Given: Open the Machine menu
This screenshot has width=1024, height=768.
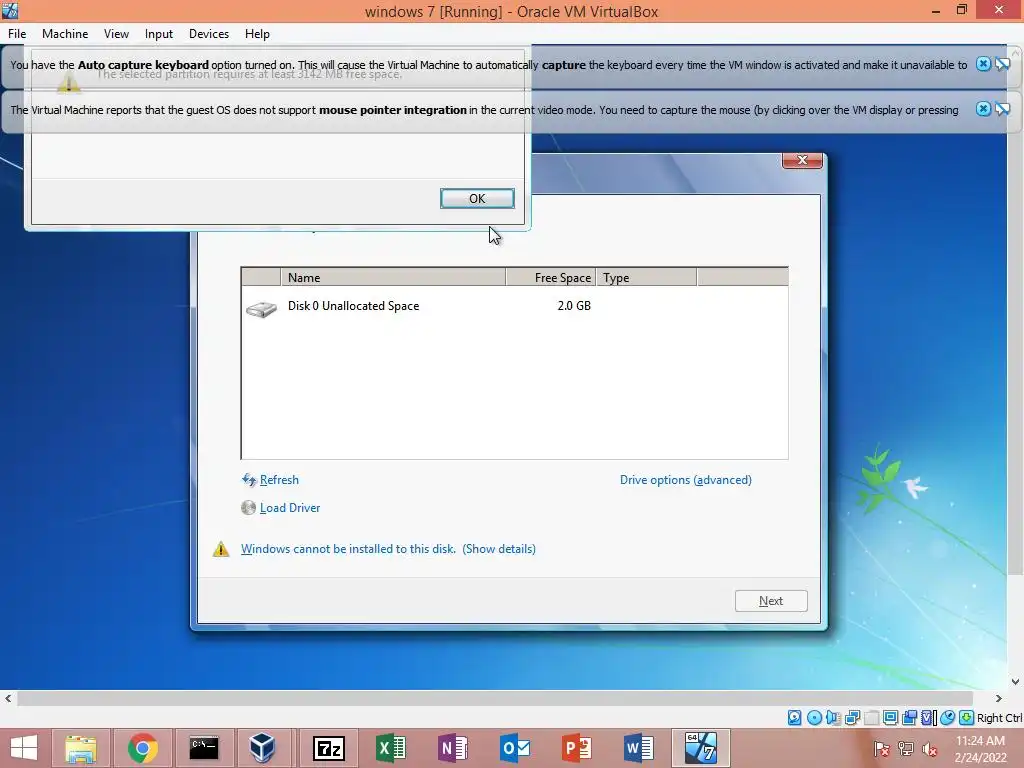Looking at the screenshot, I should pos(65,34).
